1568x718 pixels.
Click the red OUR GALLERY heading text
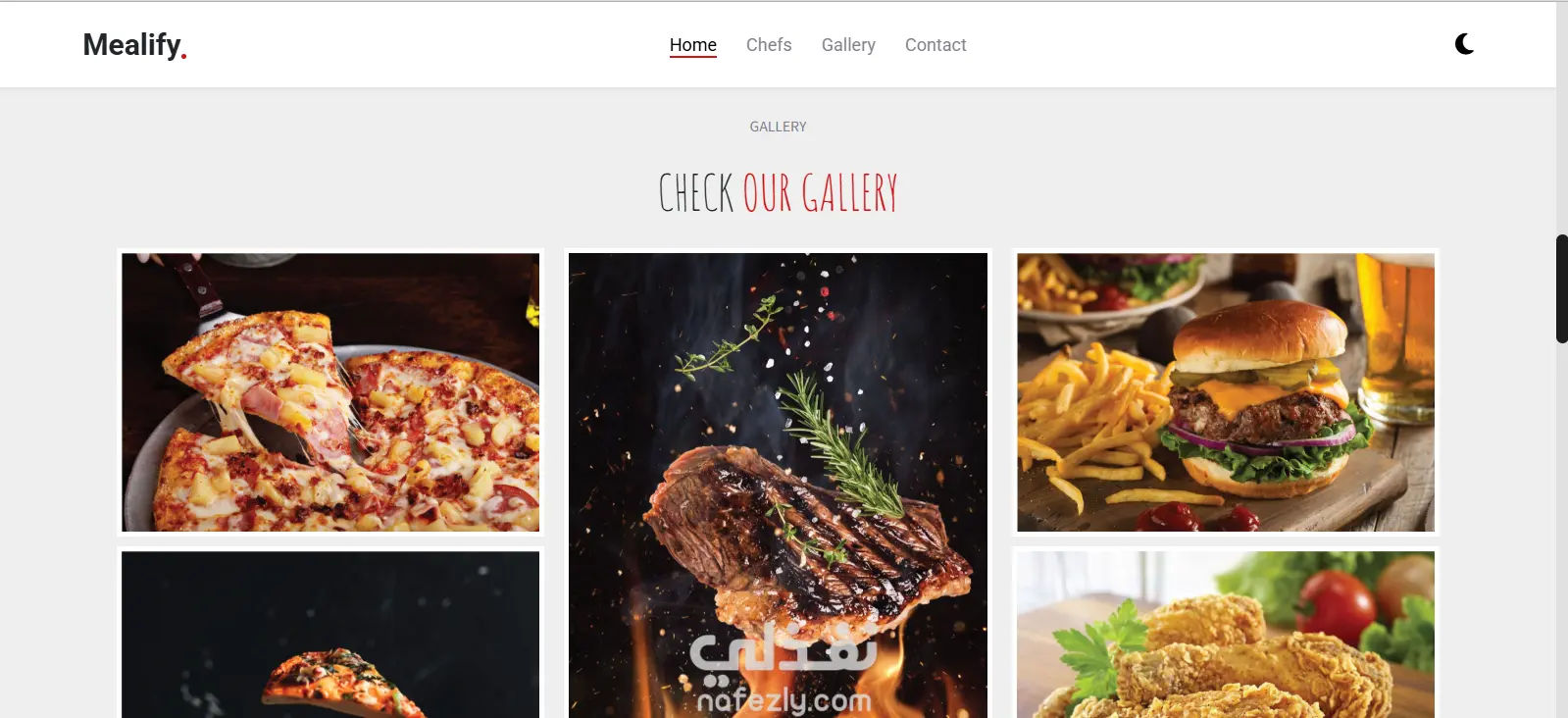[821, 192]
